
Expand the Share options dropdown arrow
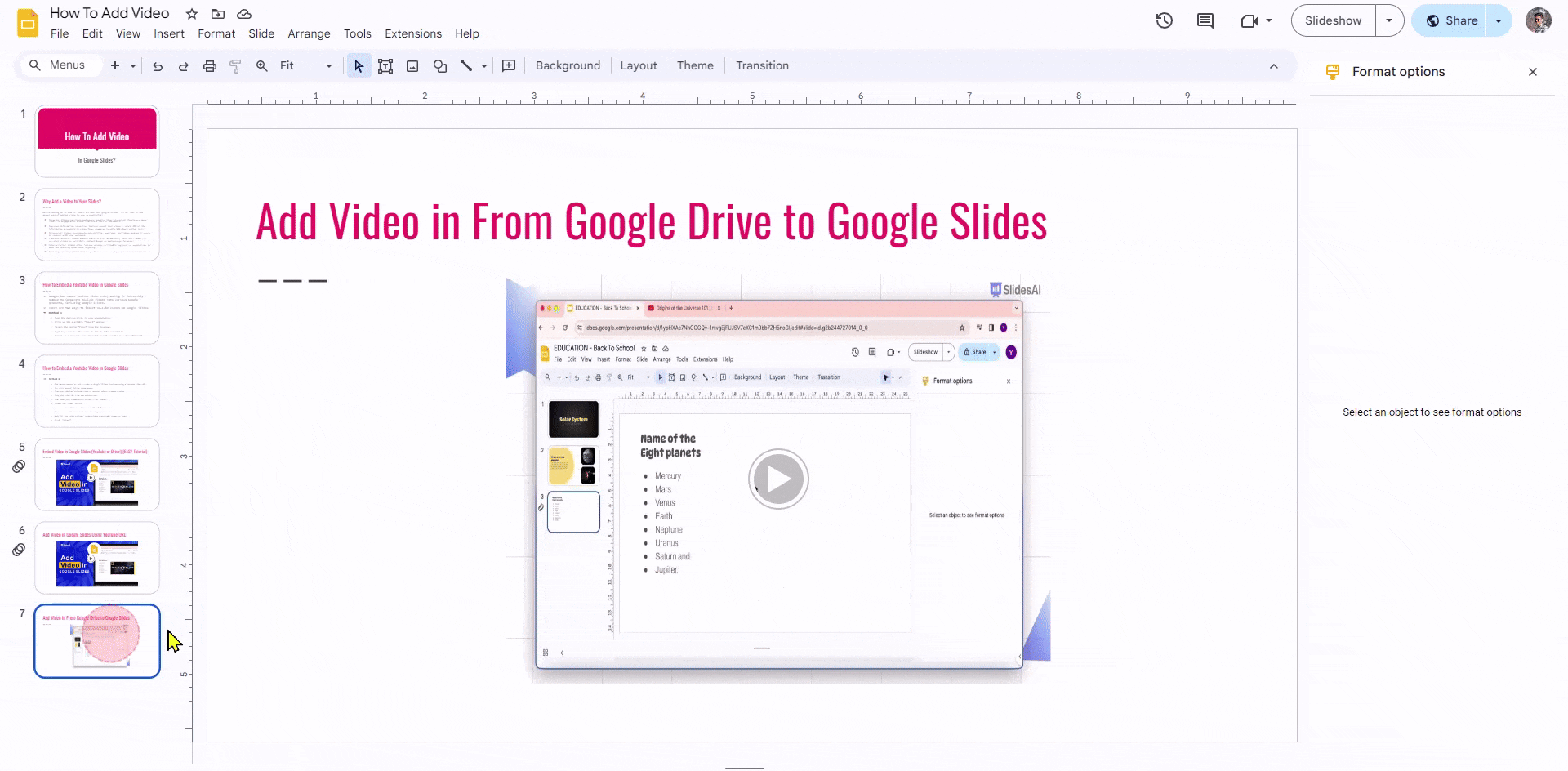1499,20
